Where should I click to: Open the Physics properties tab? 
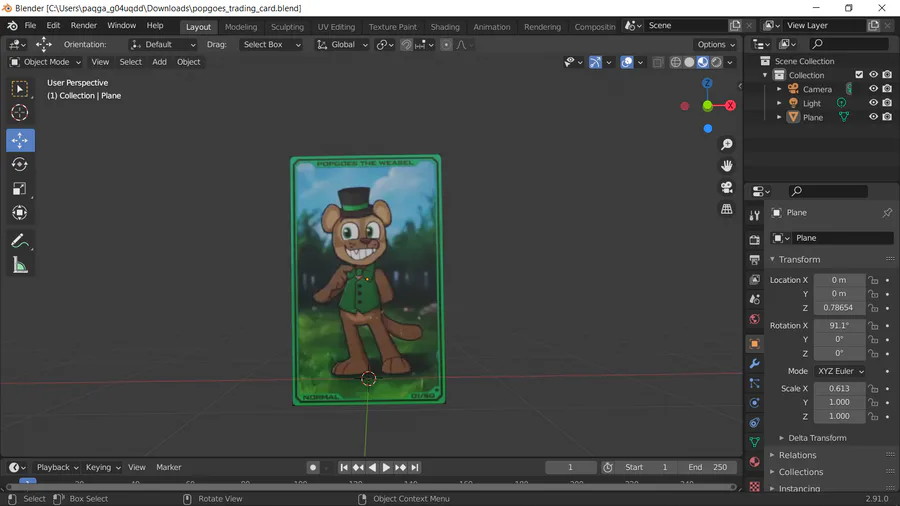pos(755,403)
